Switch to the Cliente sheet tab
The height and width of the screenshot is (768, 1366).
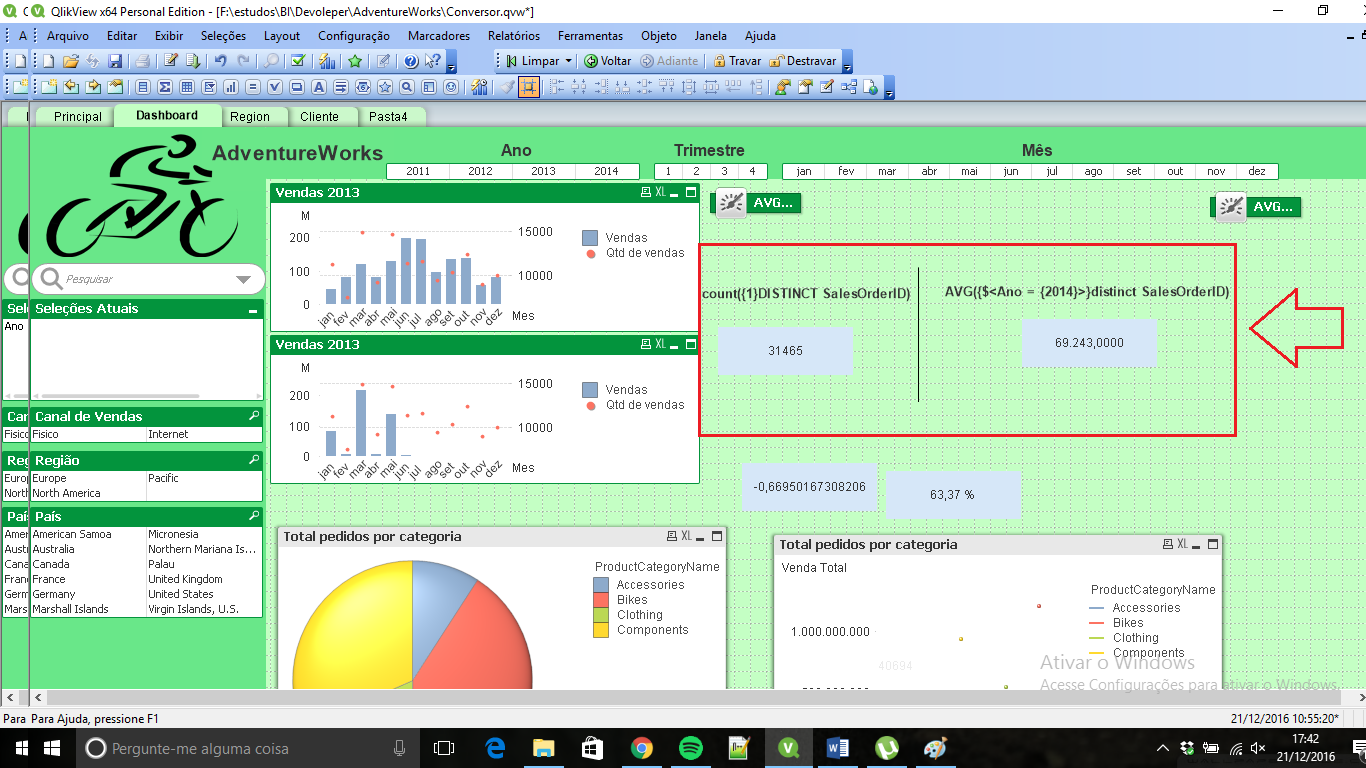tap(319, 116)
